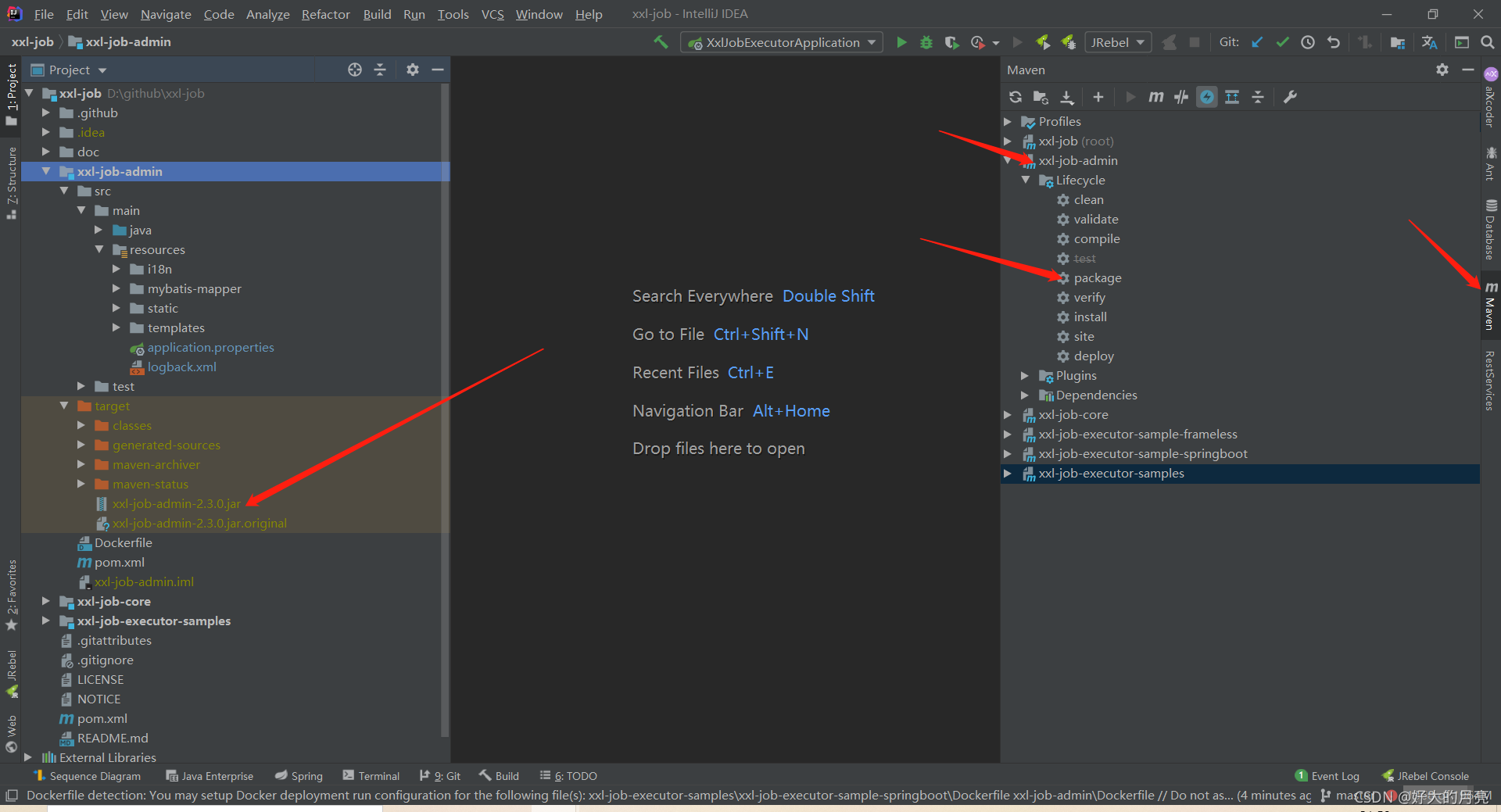Select application.properties in resources
This screenshot has width=1501, height=812.
(210, 348)
